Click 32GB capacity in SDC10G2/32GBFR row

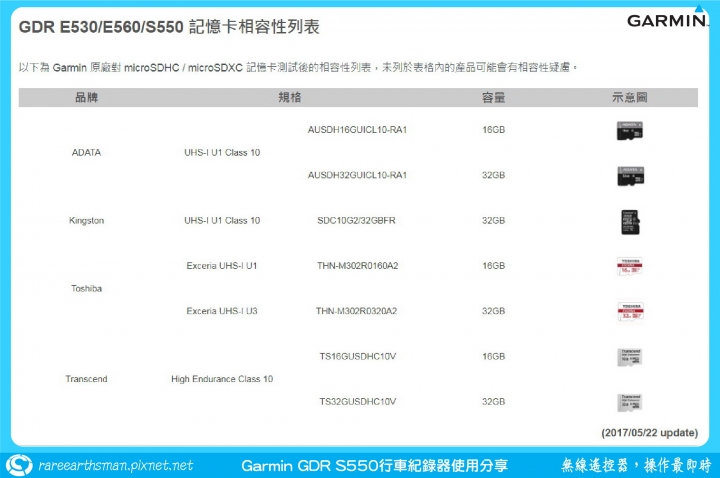click(x=494, y=220)
